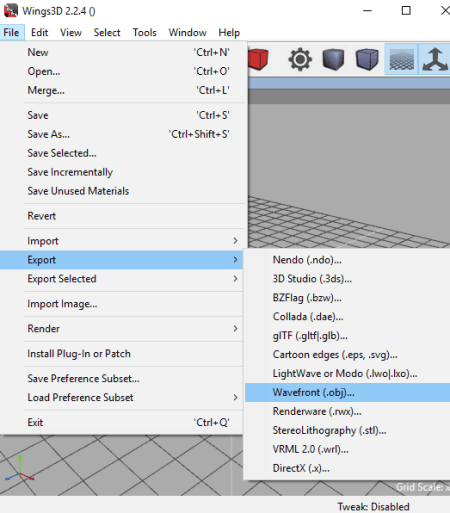
Task: Select Save Incrementally entry
Action: click(x=123, y=172)
